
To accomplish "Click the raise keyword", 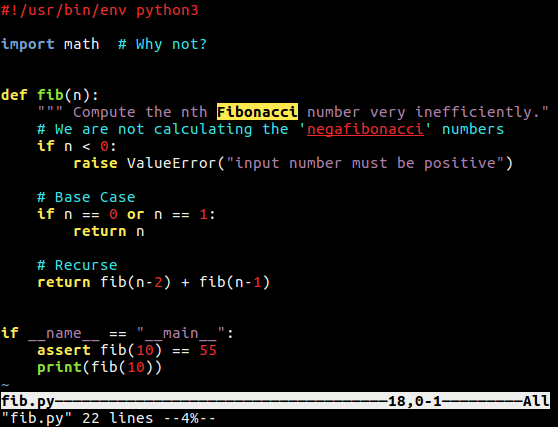I will tap(95, 163).
